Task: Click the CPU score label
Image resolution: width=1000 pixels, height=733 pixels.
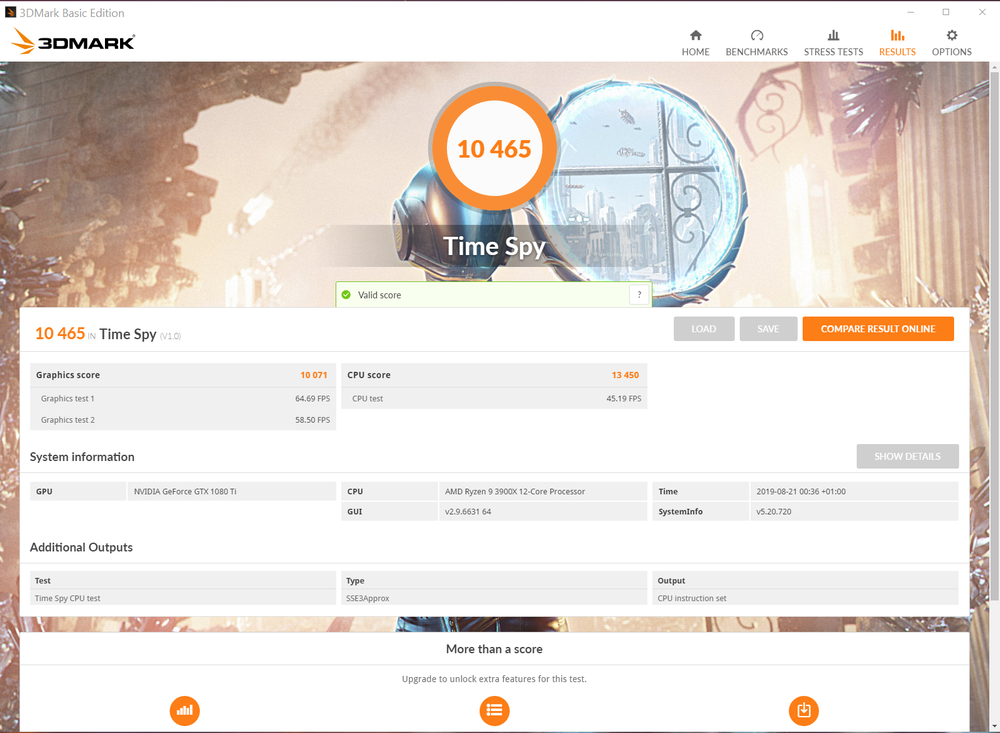Action: tap(369, 375)
